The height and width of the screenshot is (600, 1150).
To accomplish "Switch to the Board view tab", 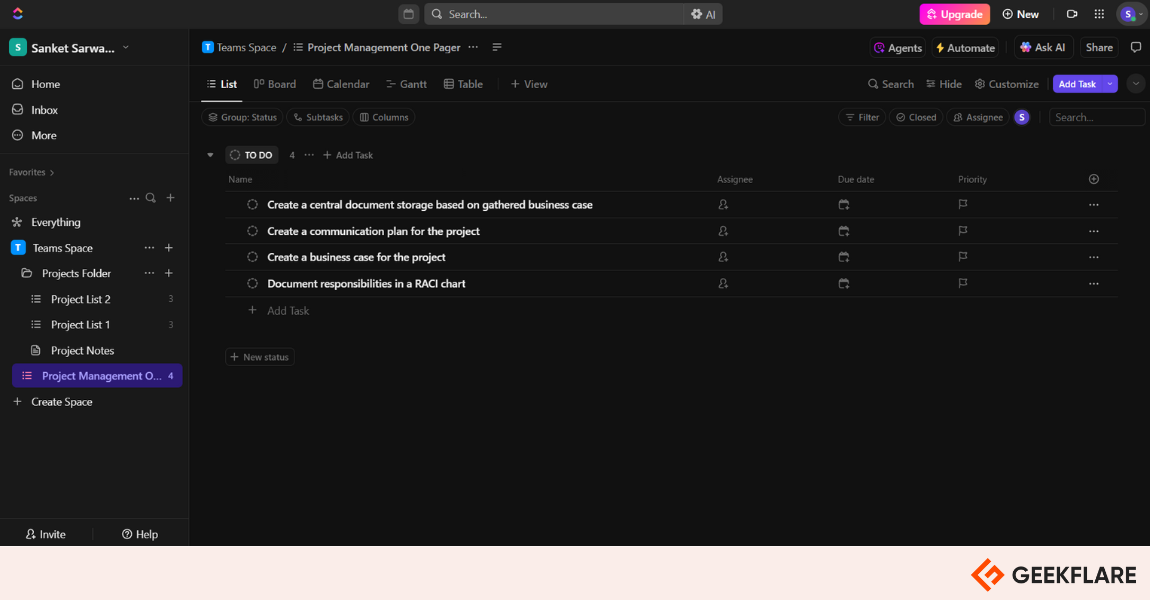I will 275,84.
